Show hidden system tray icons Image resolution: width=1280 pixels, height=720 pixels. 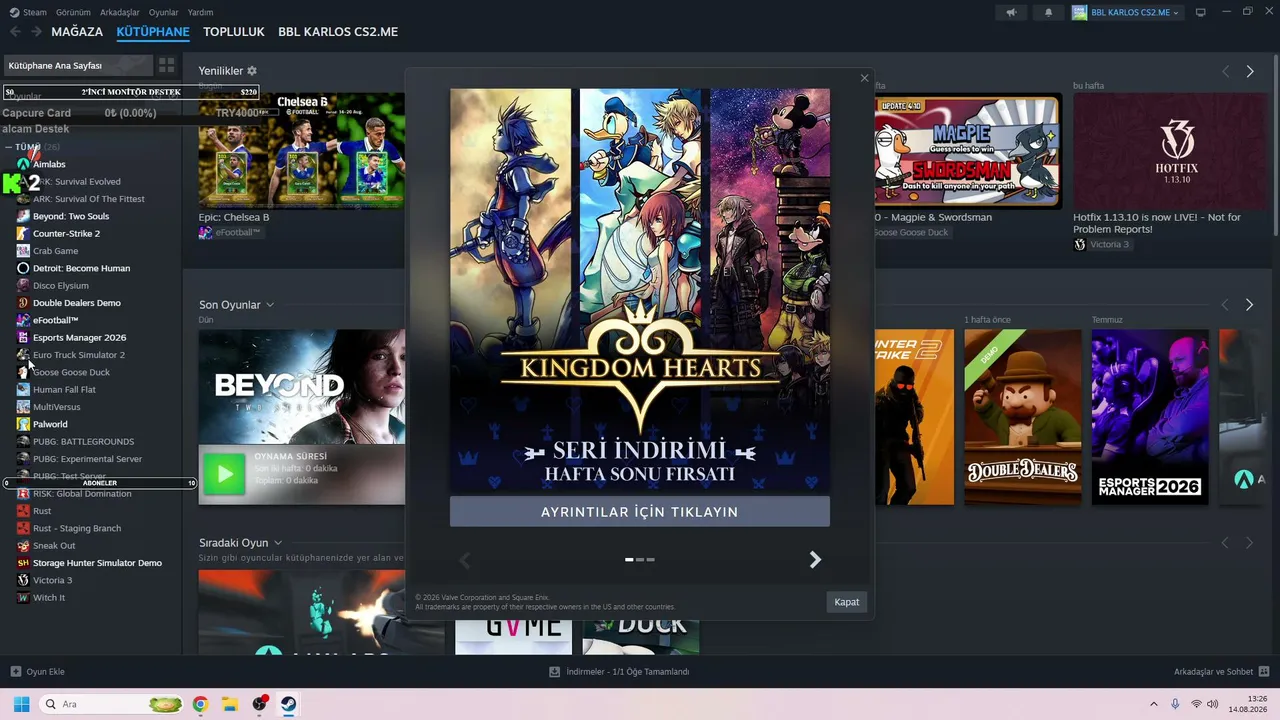1153,704
